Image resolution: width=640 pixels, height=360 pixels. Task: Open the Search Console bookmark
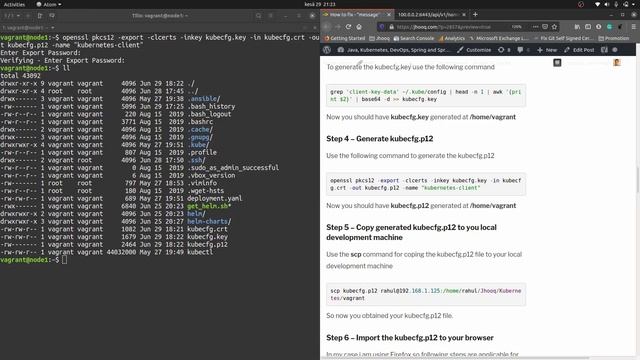[x=413, y=38]
